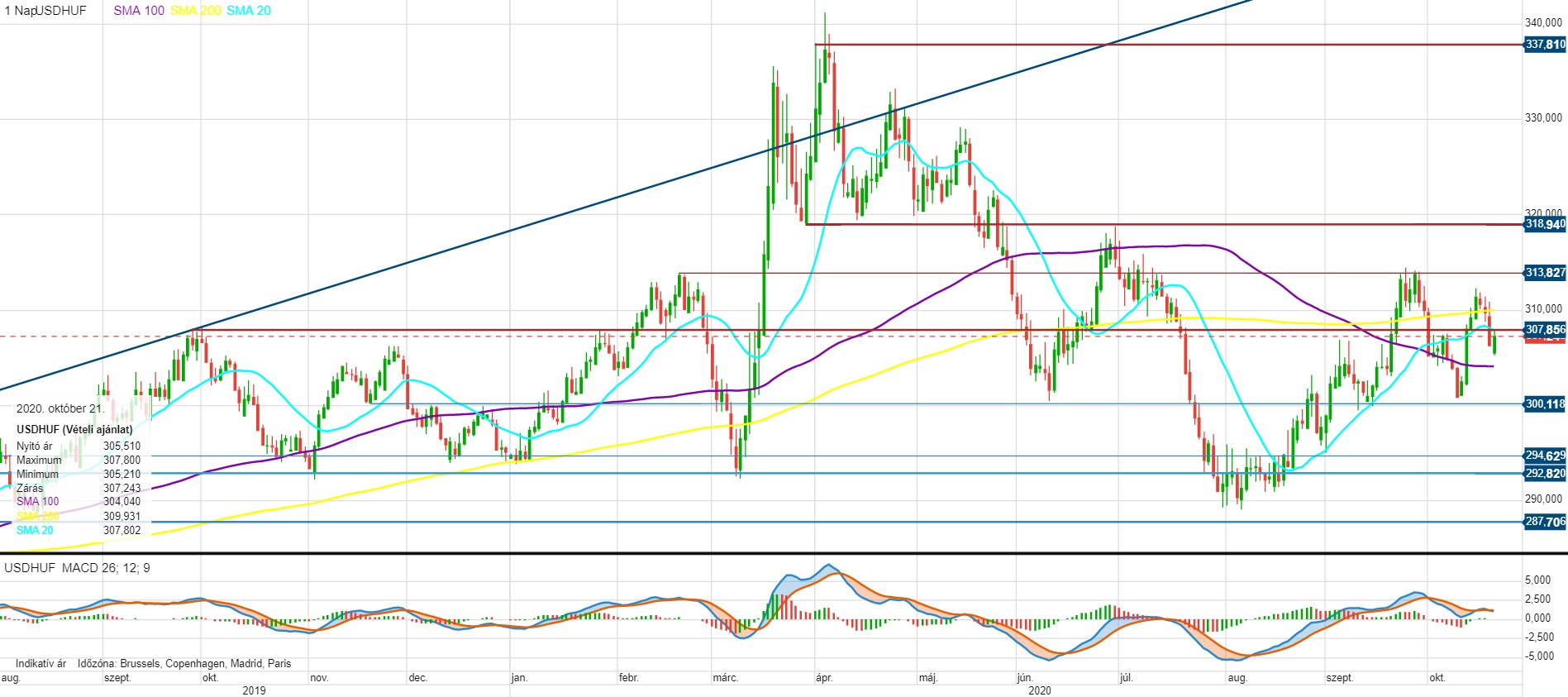Select the date 2020. október 21. in the info box
This screenshot has height=697, width=1568.
coord(60,408)
